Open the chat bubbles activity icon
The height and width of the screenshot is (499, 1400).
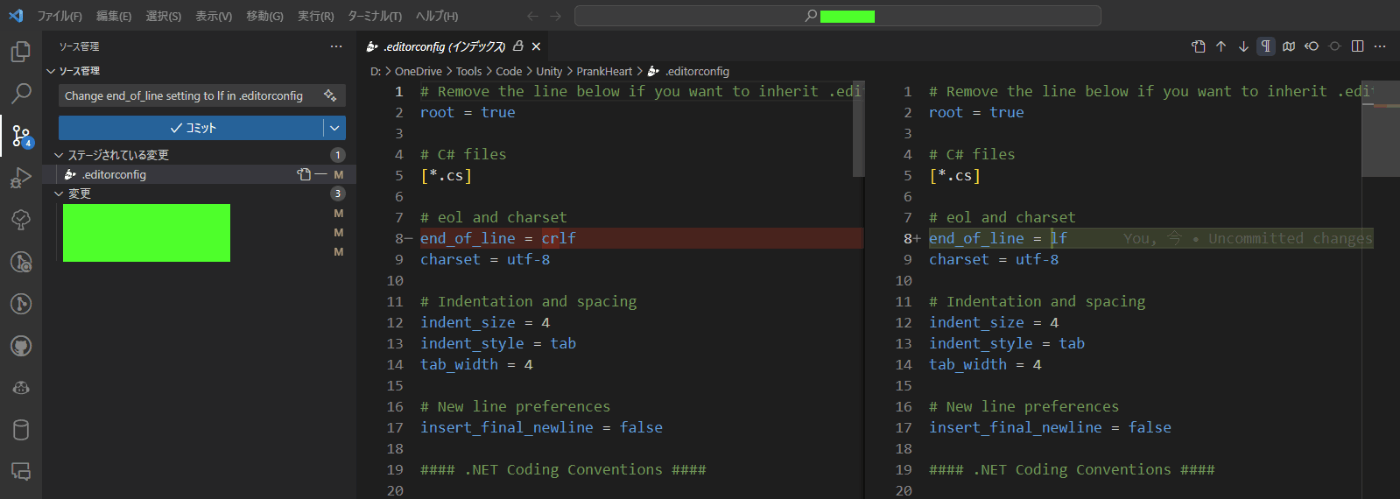(x=20, y=471)
